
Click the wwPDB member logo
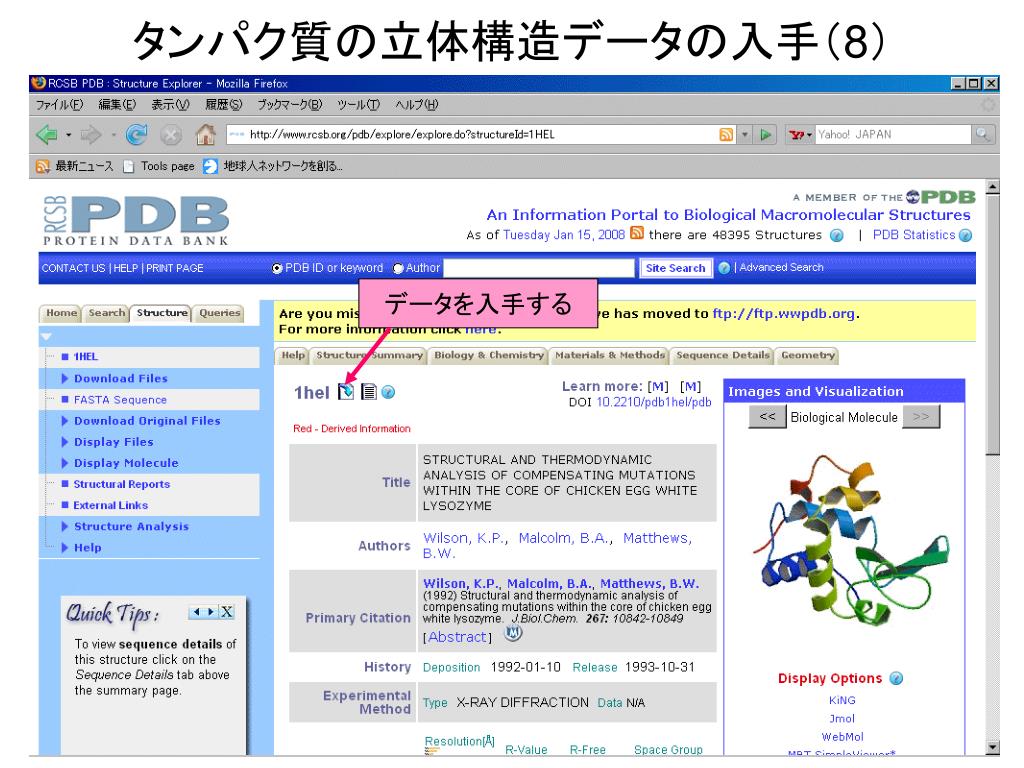(941, 197)
